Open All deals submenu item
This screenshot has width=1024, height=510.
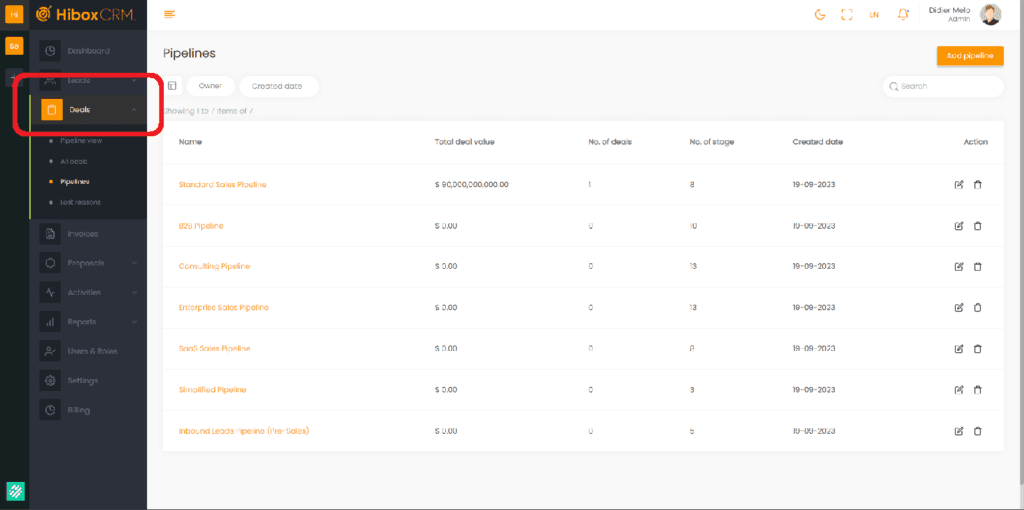pos(74,161)
